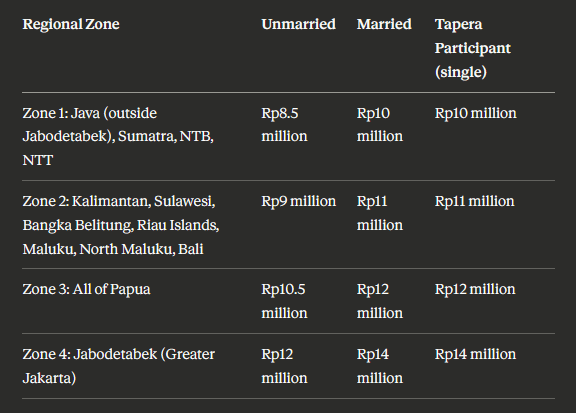Image resolution: width=576 pixels, height=413 pixels.
Task: Click the Zone 1 Java region cell
Action: click(118, 136)
